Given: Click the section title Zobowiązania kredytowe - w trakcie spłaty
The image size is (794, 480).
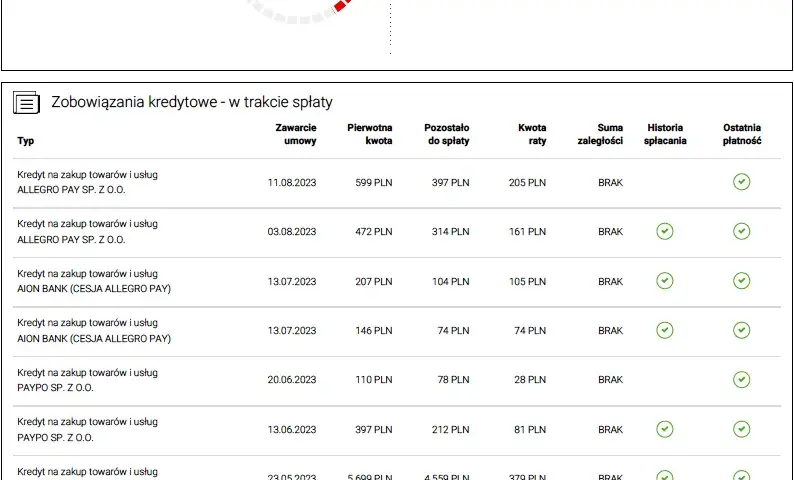Looking at the screenshot, I should coord(192,102).
